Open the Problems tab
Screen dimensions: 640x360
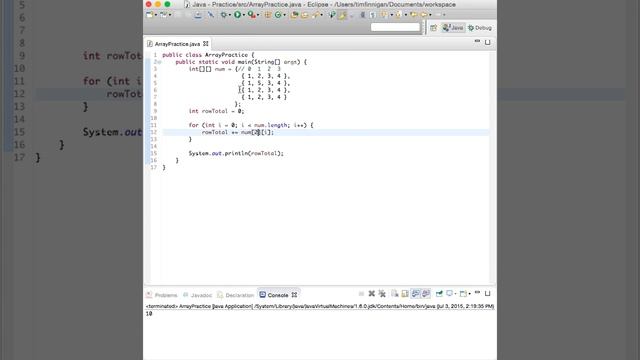click(162, 295)
